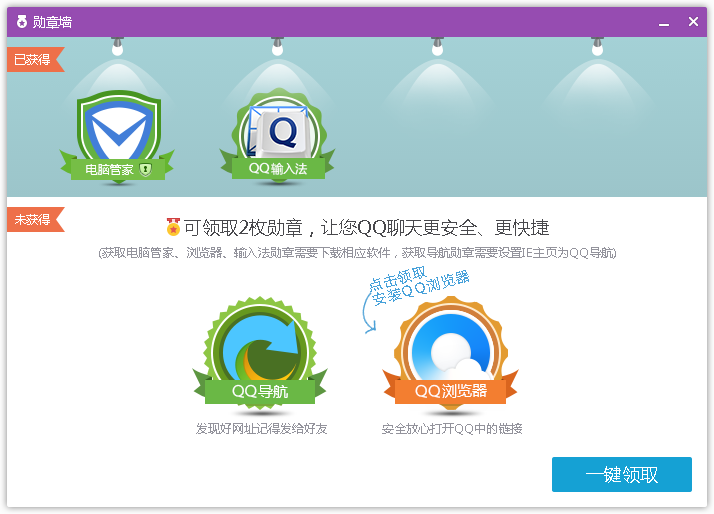The width and height of the screenshot is (714, 514).
Task: Click the QQ输入法 green ribbon label
Action: (x=277, y=169)
